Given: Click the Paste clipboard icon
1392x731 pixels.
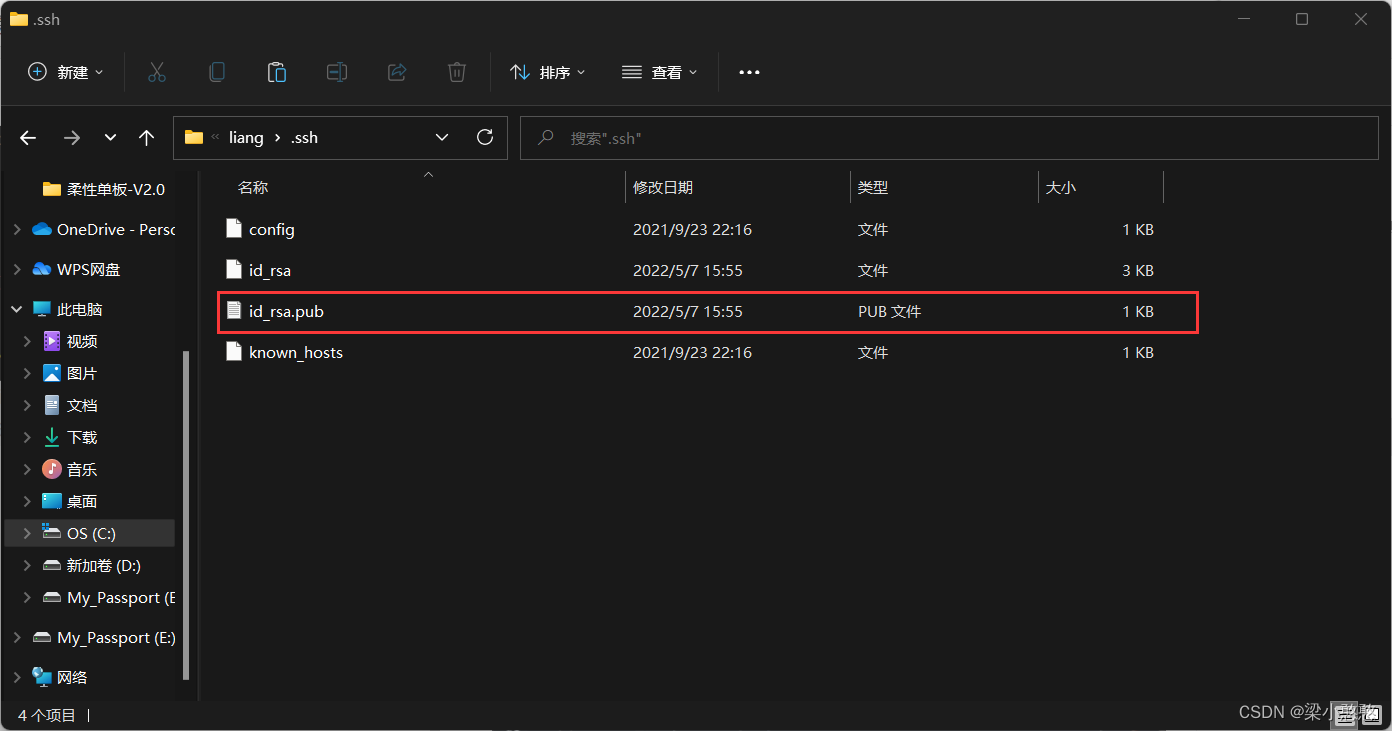Looking at the screenshot, I should [x=277, y=72].
